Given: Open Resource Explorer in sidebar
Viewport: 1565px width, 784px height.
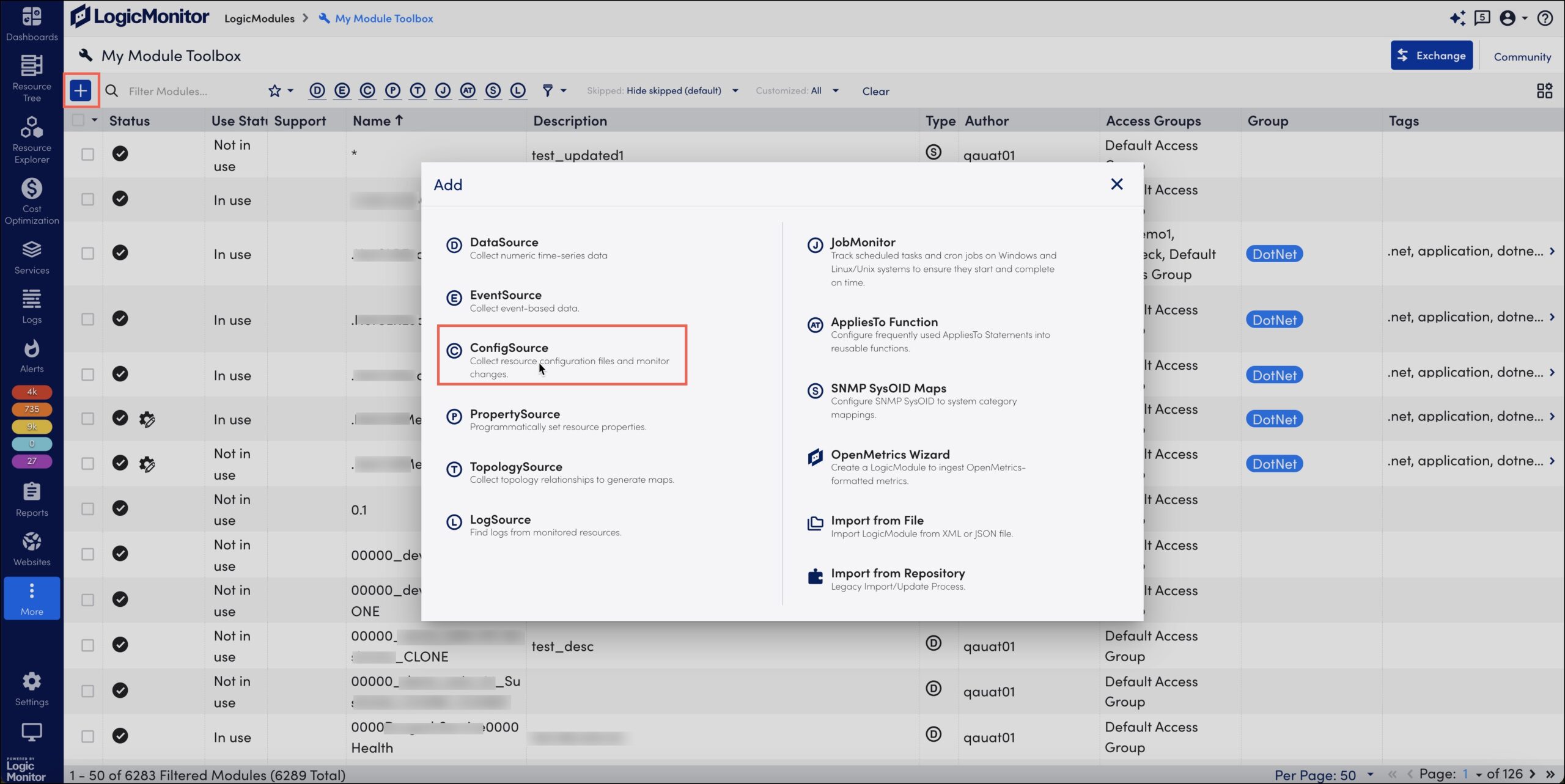Looking at the screenshot, I should click(x=32, y=140).
